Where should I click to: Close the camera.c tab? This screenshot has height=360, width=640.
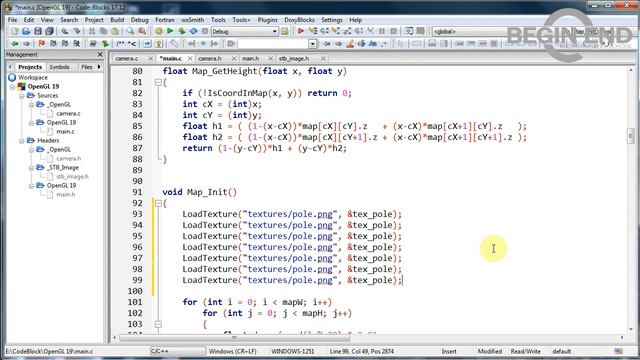point(150,58)
